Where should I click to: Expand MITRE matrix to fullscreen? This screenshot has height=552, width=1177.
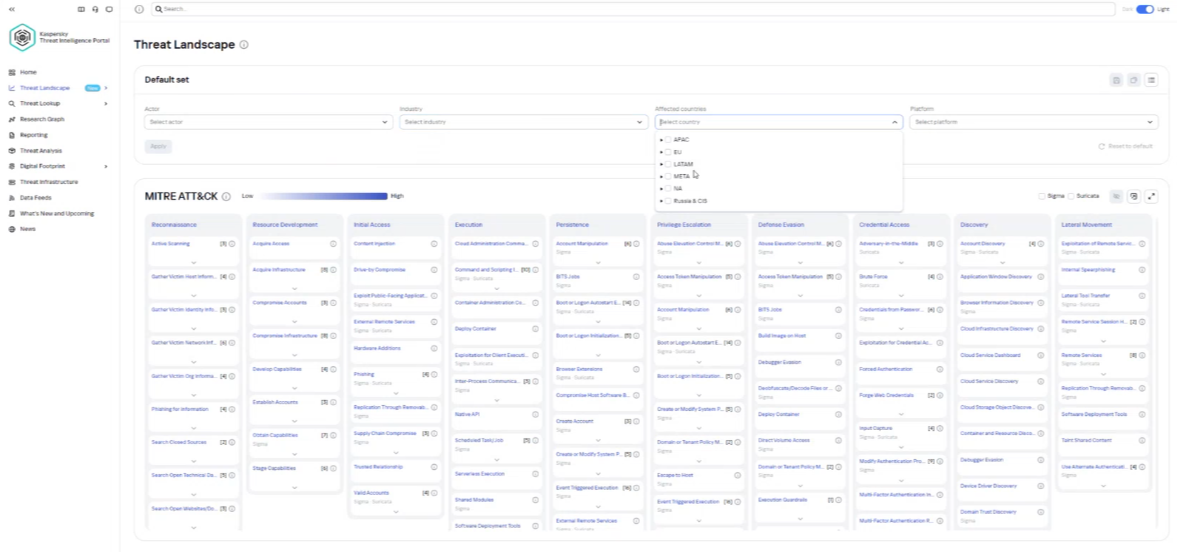1151,196
